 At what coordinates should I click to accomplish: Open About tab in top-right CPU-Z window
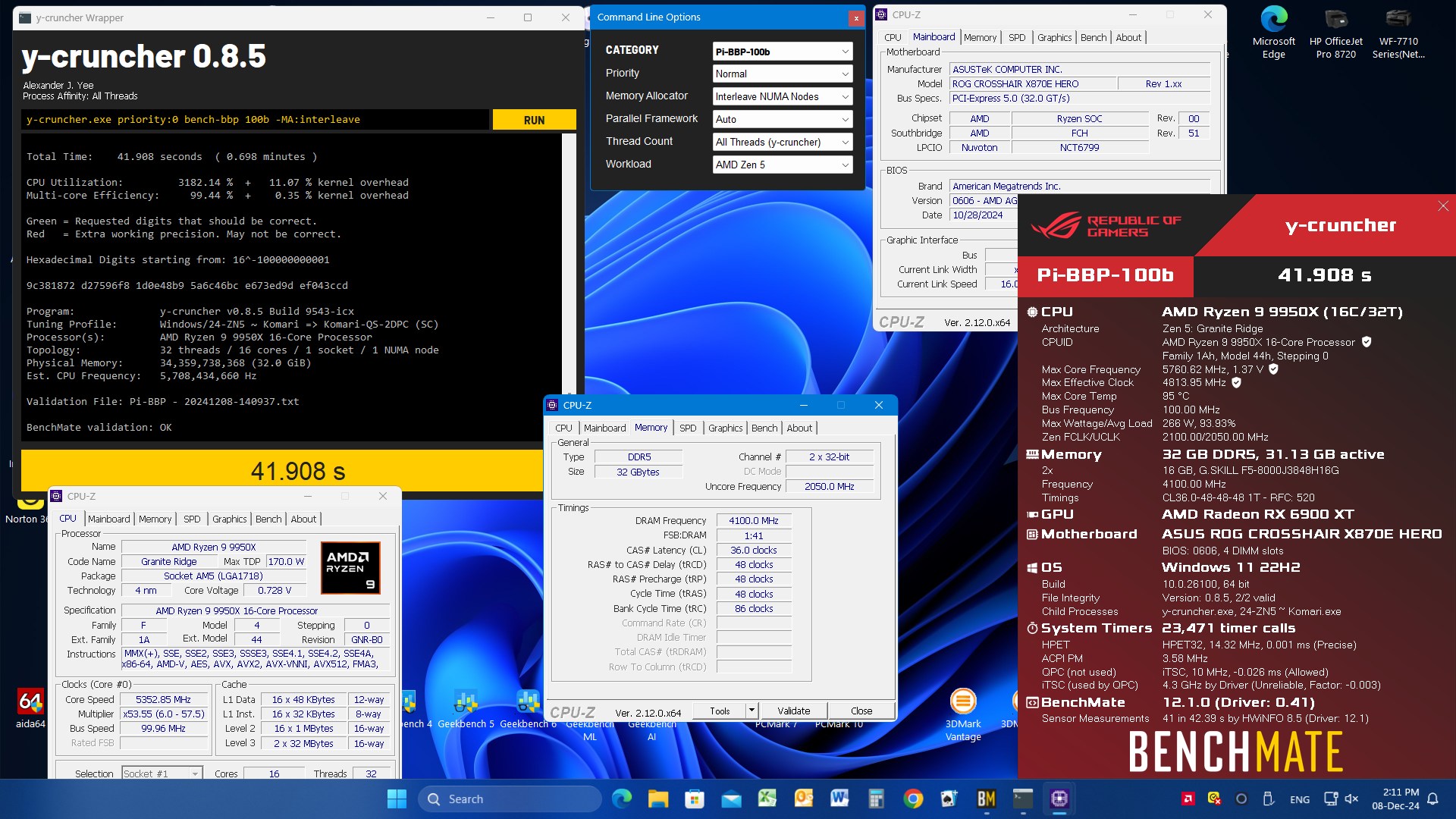[x=1128, y=37]
